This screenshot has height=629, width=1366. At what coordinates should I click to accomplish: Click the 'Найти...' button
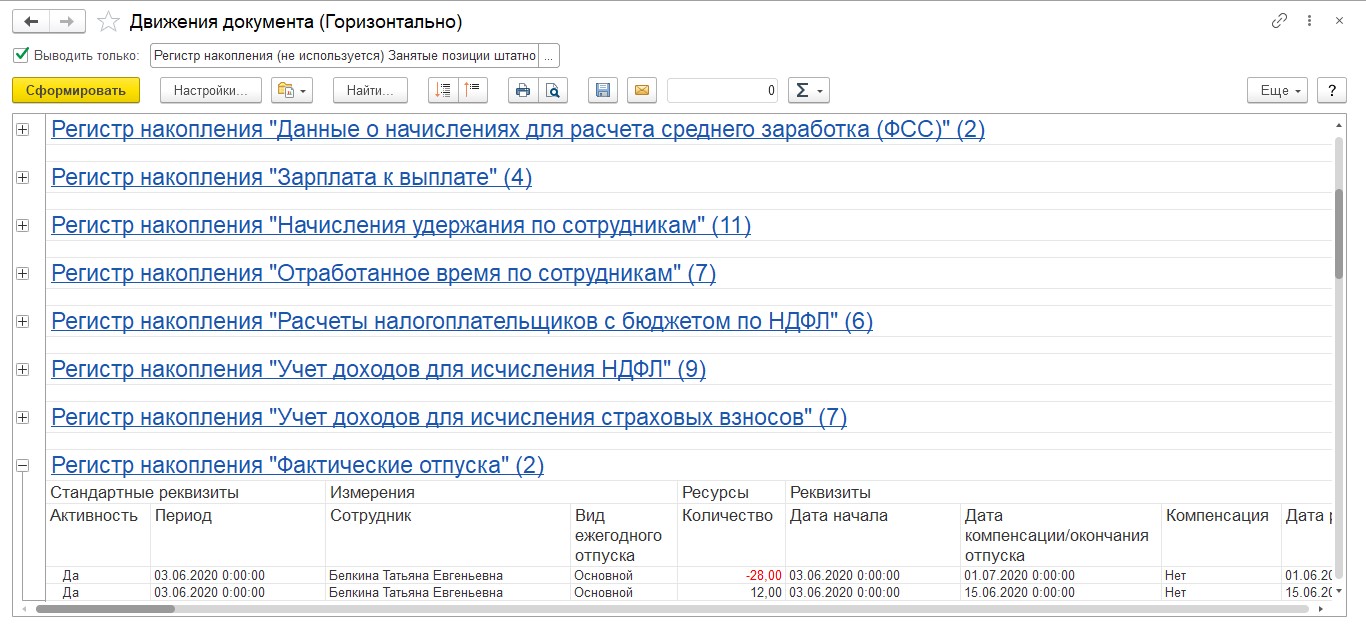click(370, 90)
